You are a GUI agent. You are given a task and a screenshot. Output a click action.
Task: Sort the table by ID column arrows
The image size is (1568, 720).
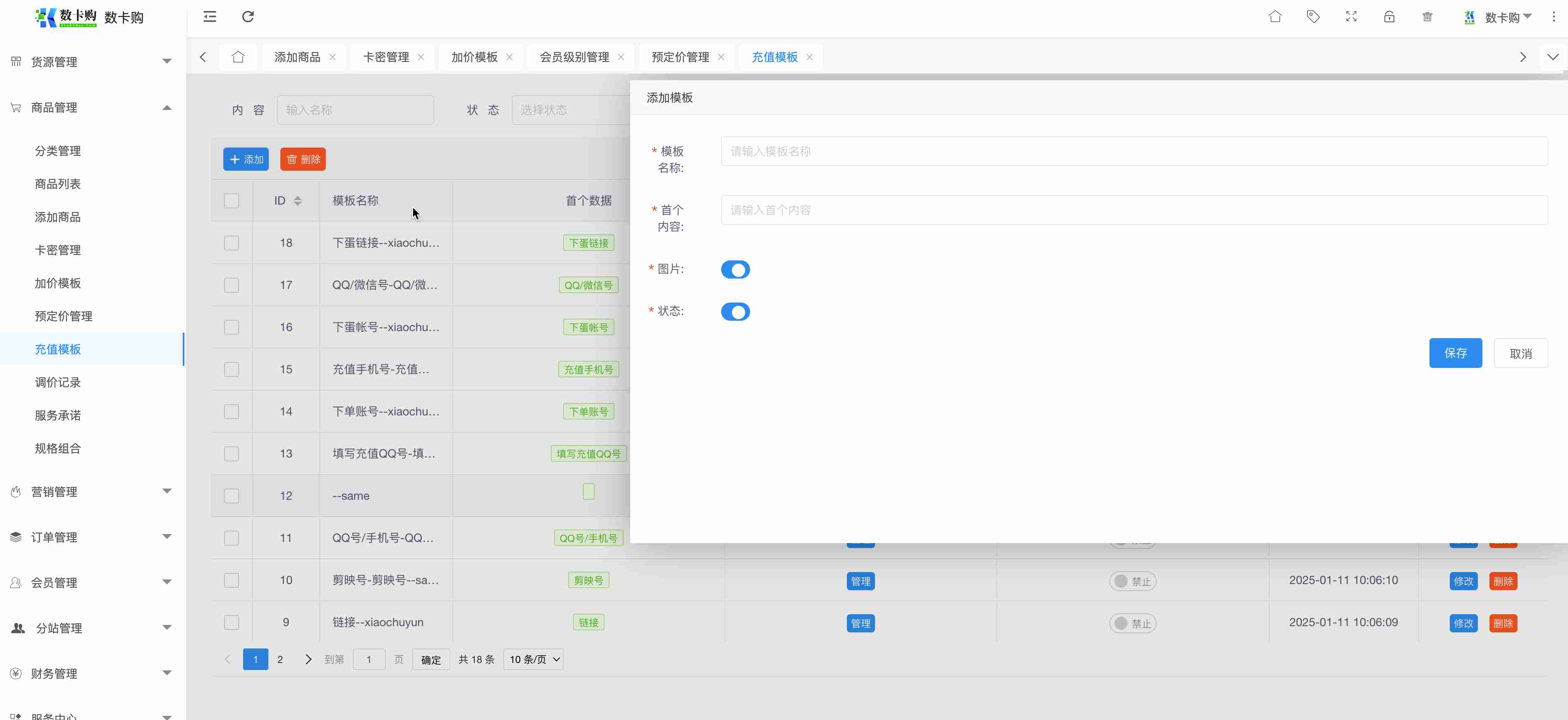click(298, 200)
